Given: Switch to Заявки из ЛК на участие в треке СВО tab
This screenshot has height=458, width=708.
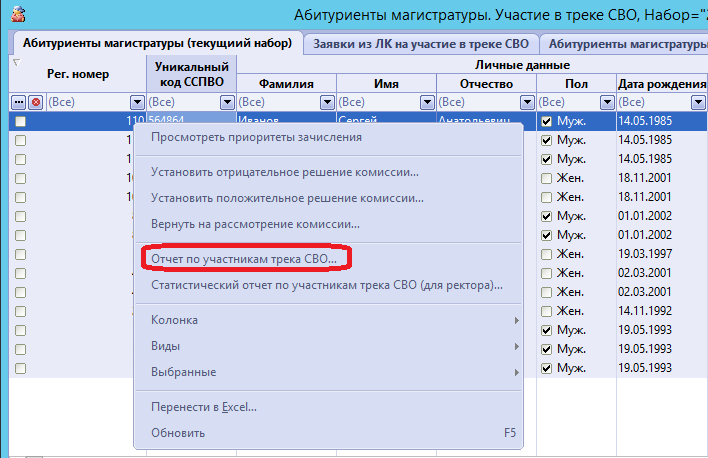Looking at the screenshot, I should 421,44.
